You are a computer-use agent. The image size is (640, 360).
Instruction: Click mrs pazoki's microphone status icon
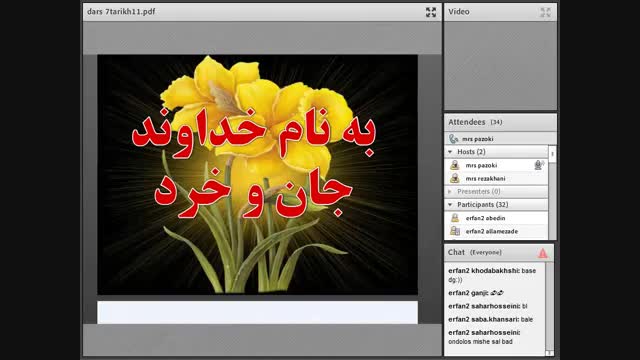(x=539, y=165)
